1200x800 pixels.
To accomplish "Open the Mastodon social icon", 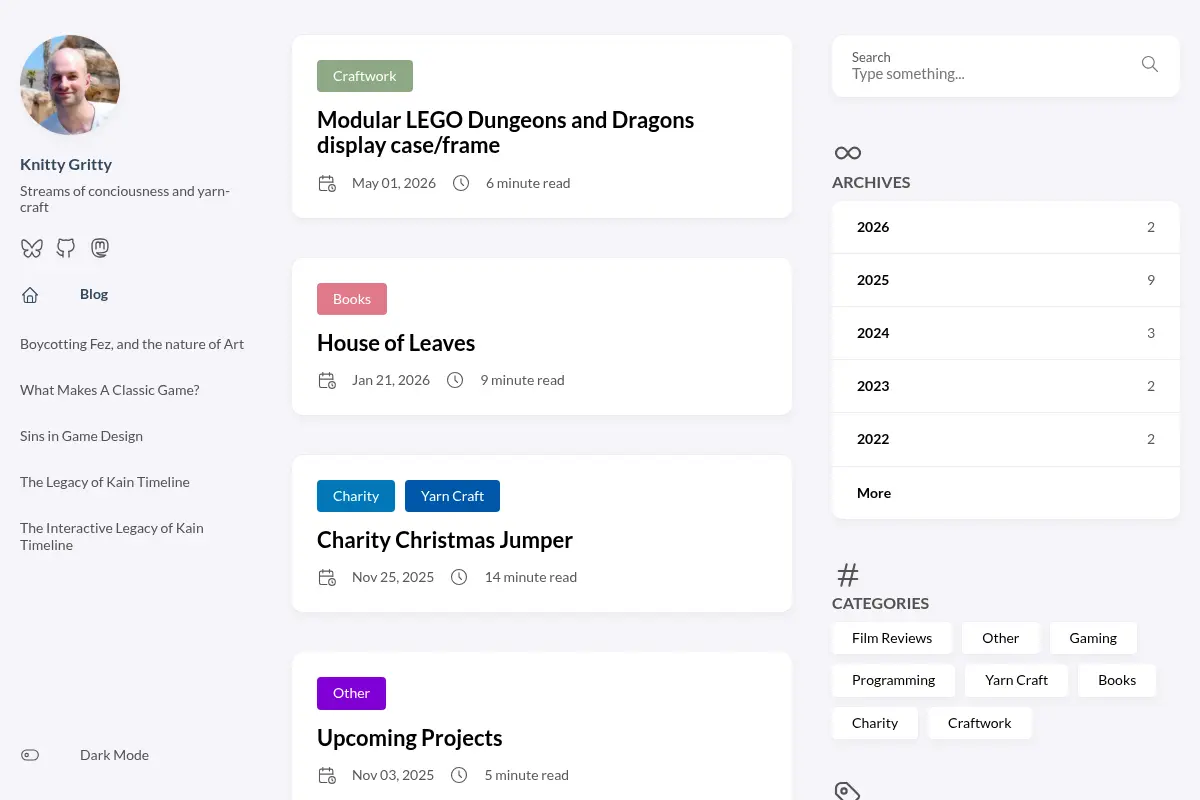I will tap(100, 248).
